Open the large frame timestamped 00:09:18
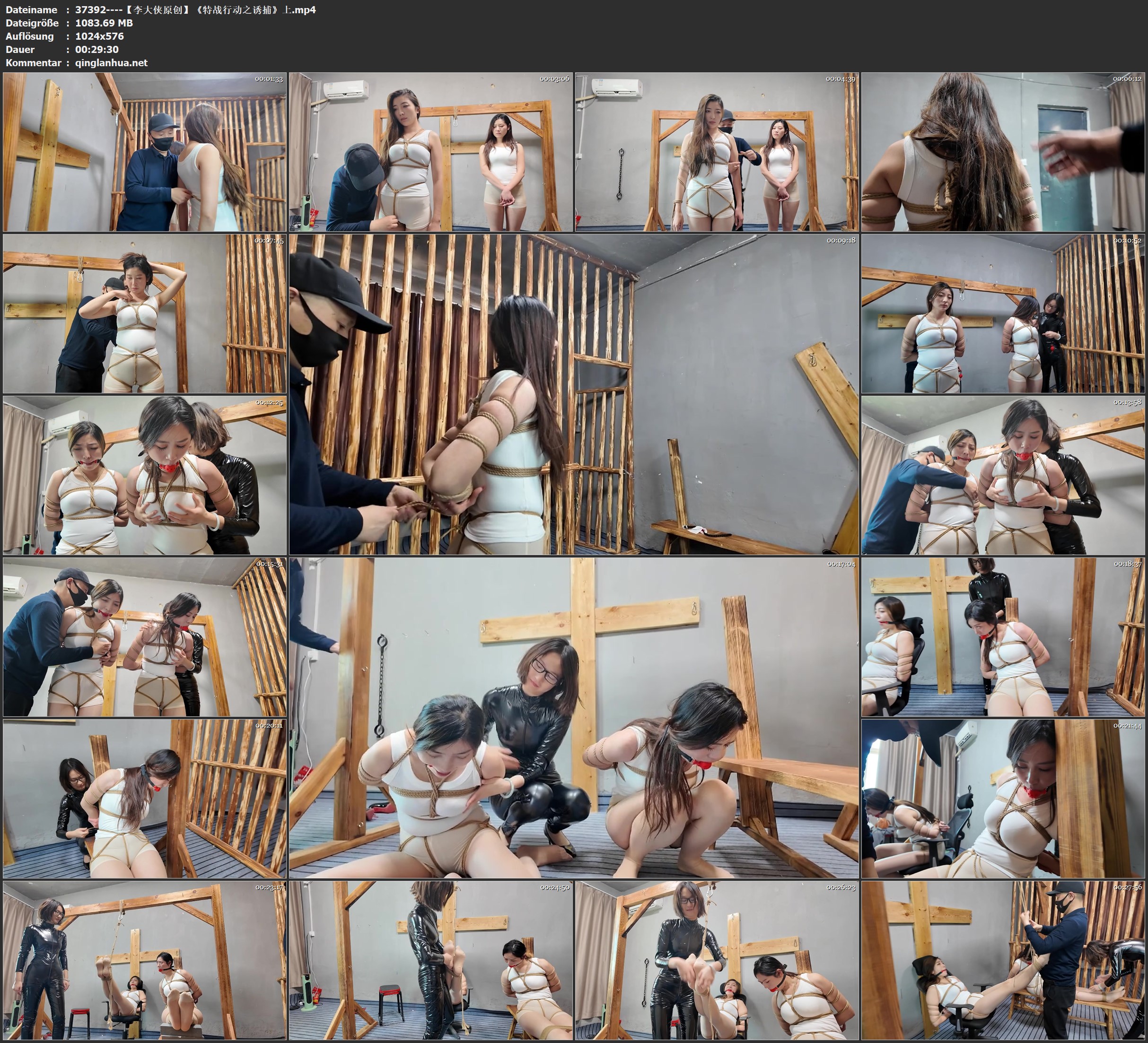Image resolution: width=1148 pixels, height=1043 pixels. coord(573,394)
